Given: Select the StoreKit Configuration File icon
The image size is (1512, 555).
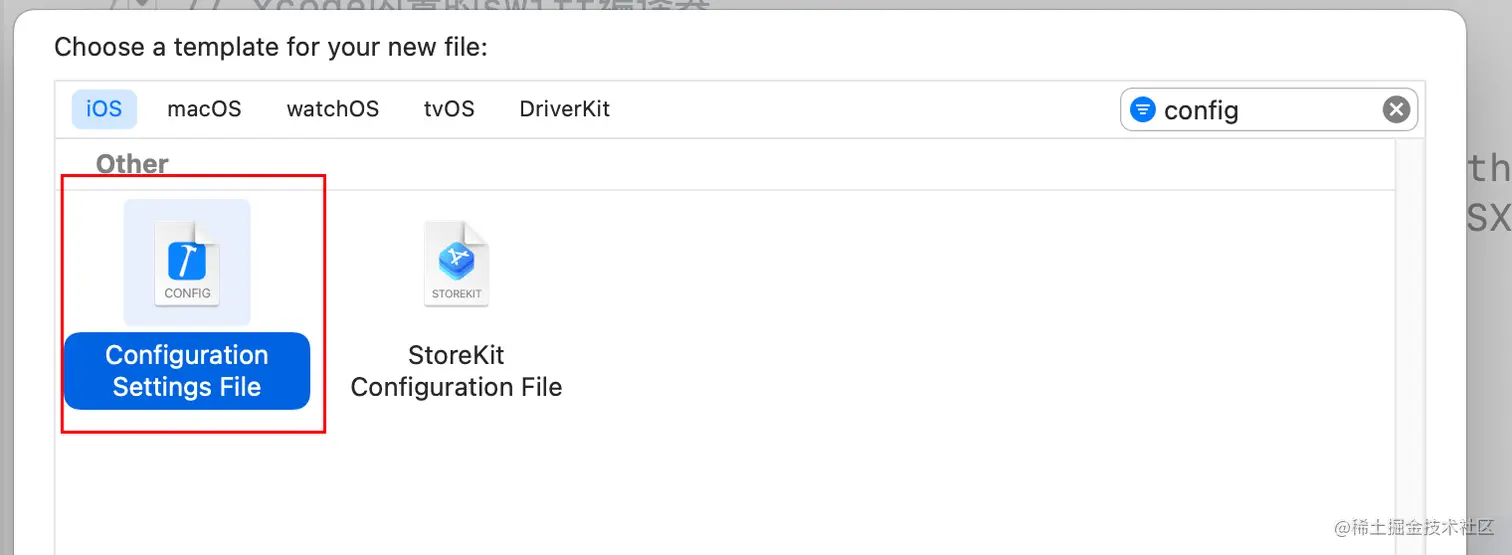Looking at the screenshot, I should (456, 263).
